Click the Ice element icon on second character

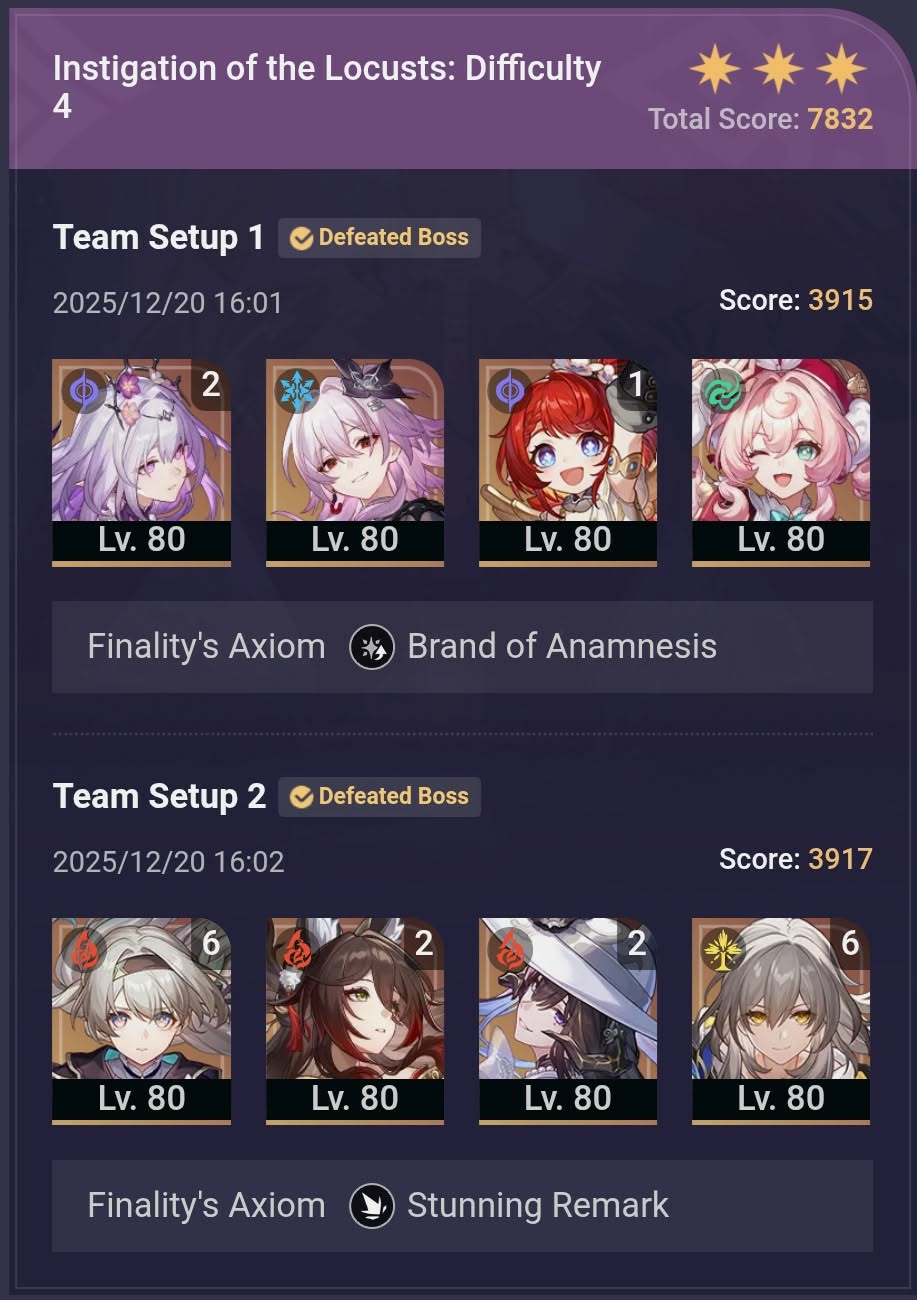click(297, 390)
